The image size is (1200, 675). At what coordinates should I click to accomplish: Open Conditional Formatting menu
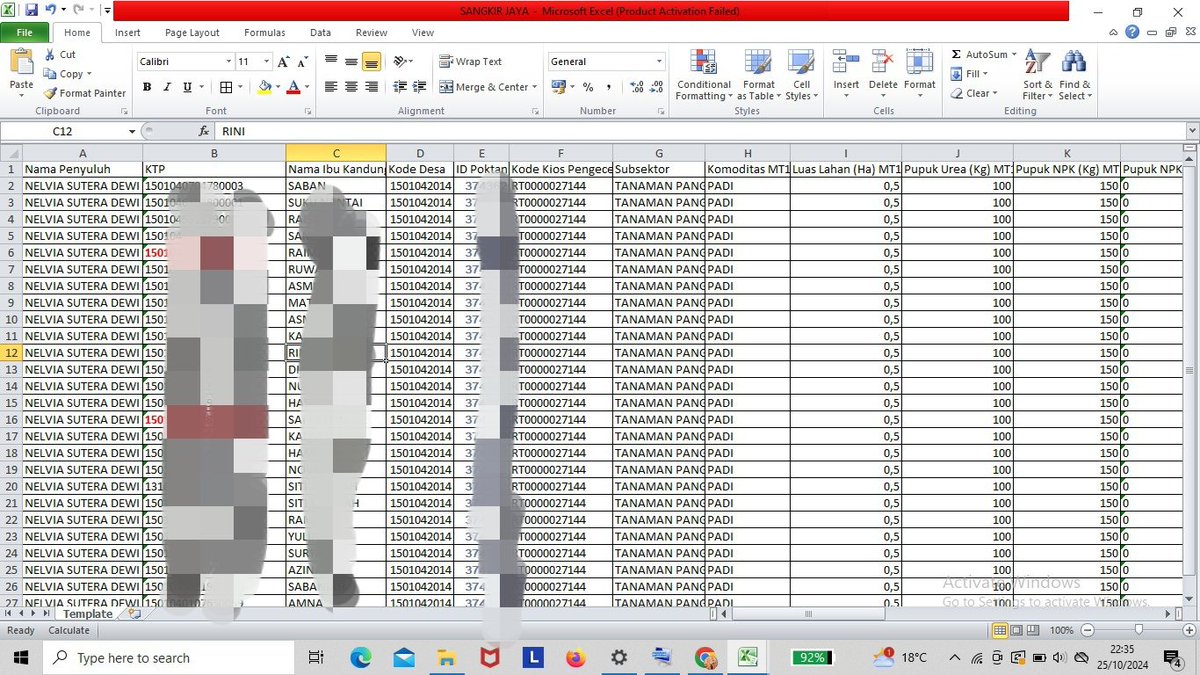[703, 75]
